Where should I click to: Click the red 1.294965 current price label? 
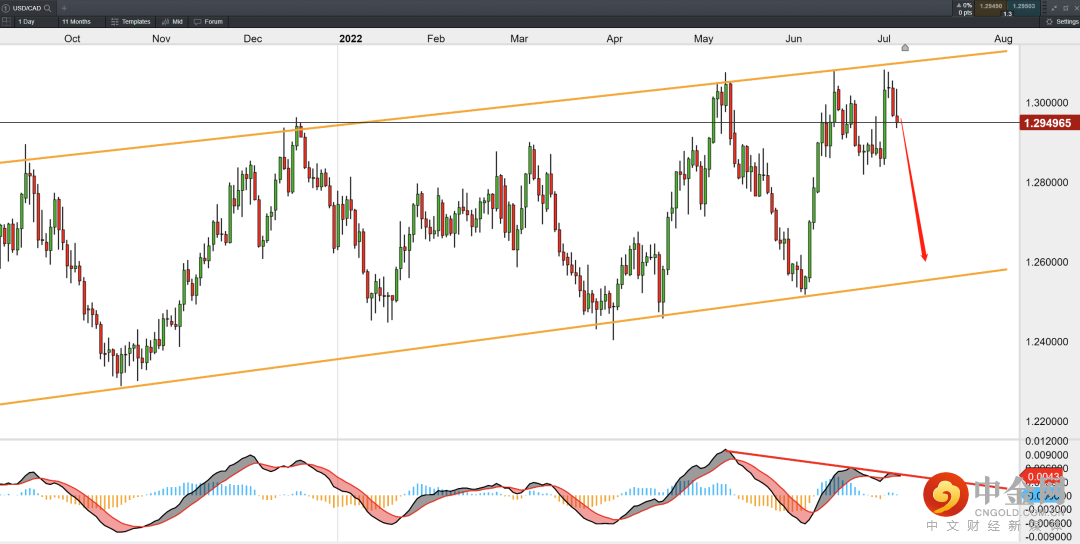1047,123
